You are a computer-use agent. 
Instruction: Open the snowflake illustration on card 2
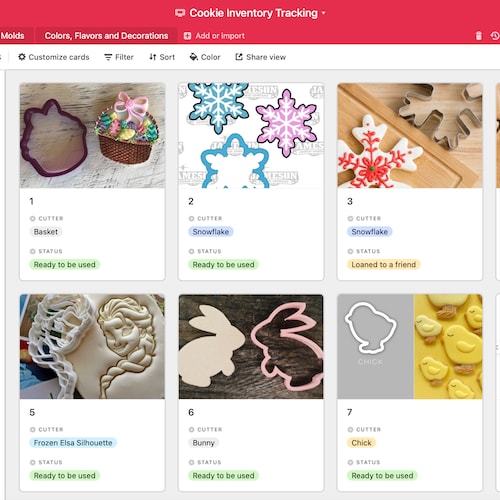[251, 135]
